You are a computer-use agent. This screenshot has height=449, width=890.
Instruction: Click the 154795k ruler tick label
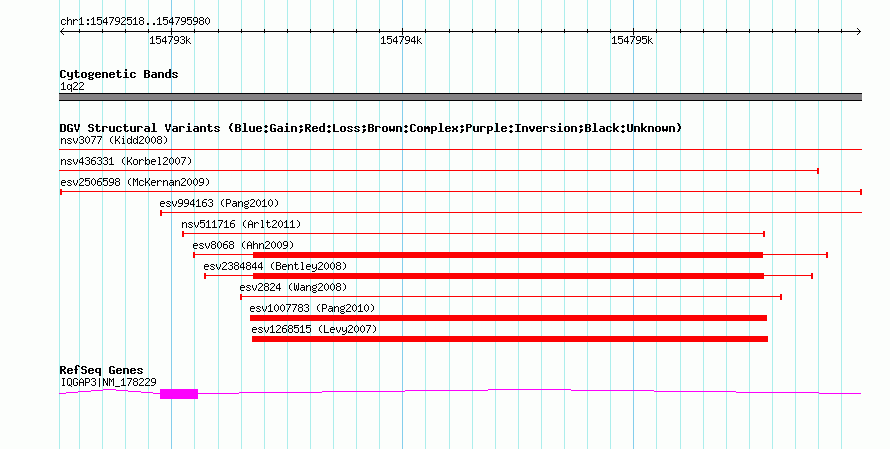632,40
